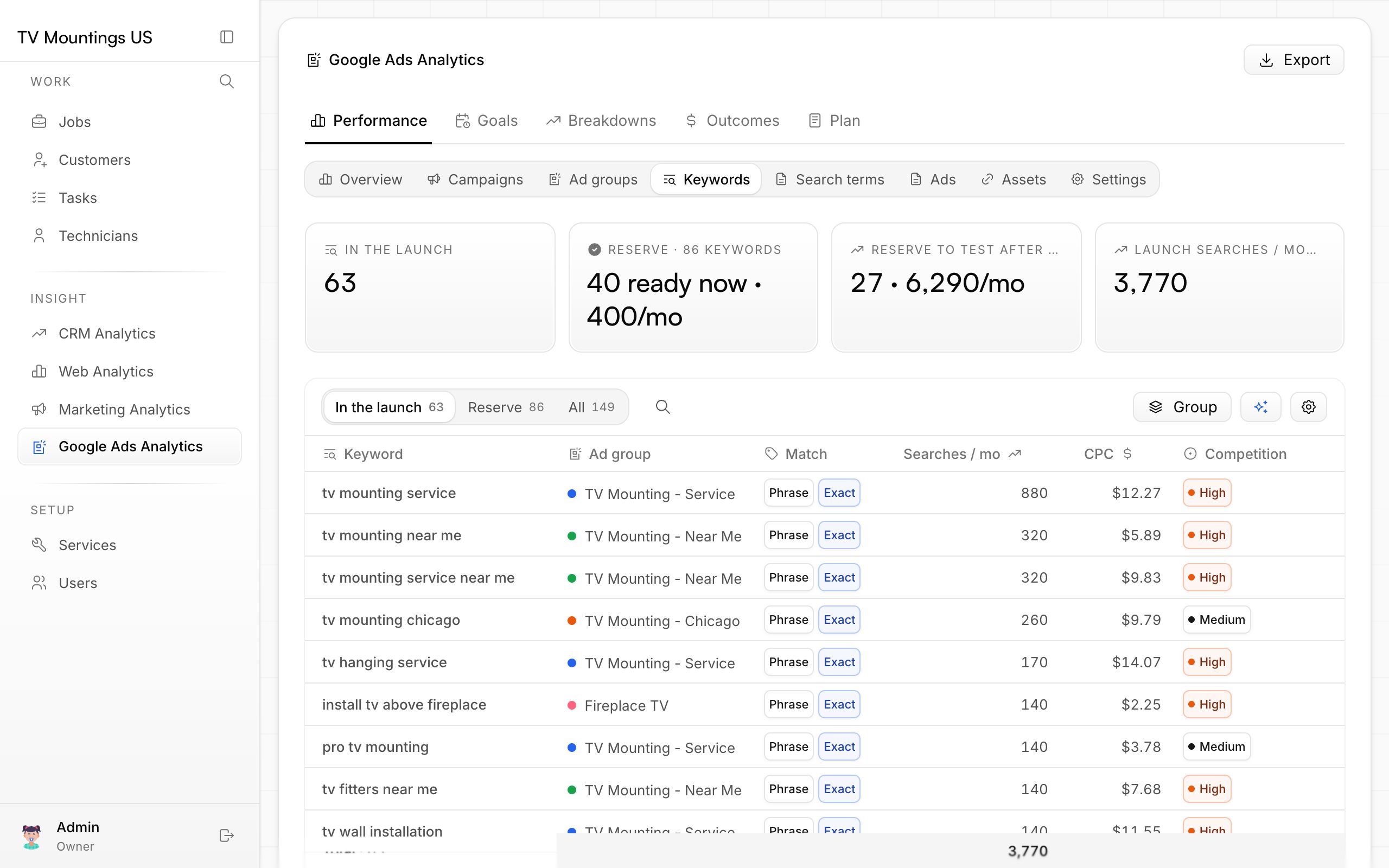Open sidebar search magnifier

pos(227,81)
